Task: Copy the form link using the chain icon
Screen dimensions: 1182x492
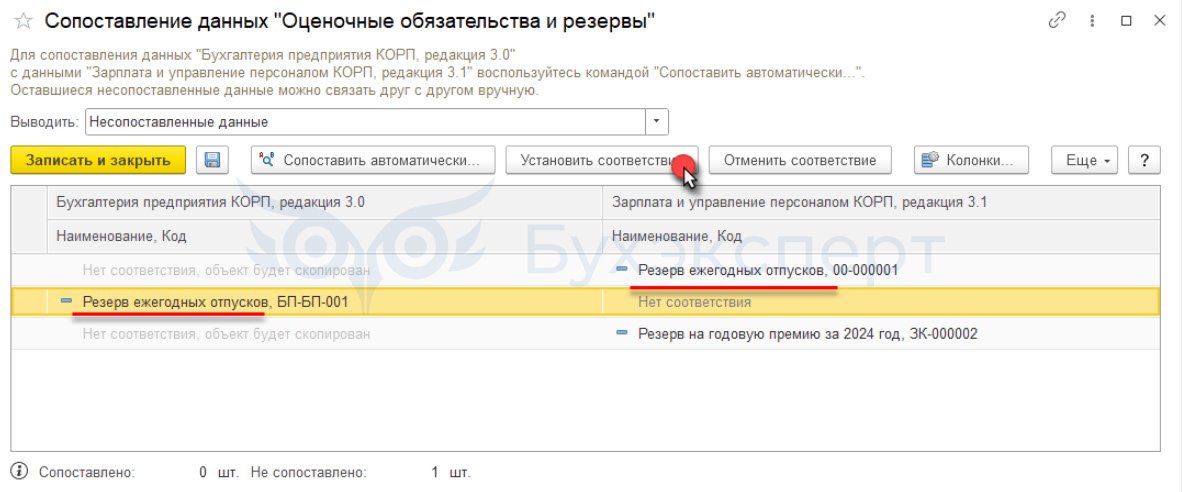Action: [x=1056, y=21]
